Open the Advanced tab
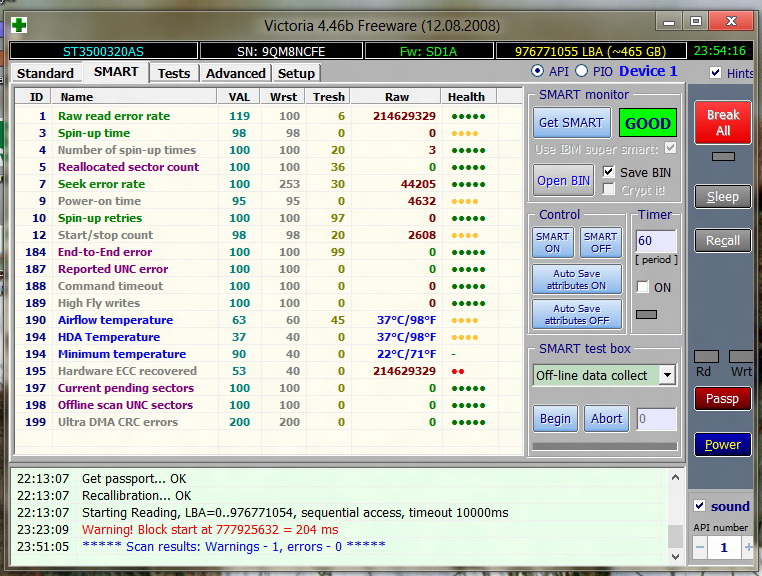This screenshot has width=762, height=576. pyautogui.click(x=236, y=73)
